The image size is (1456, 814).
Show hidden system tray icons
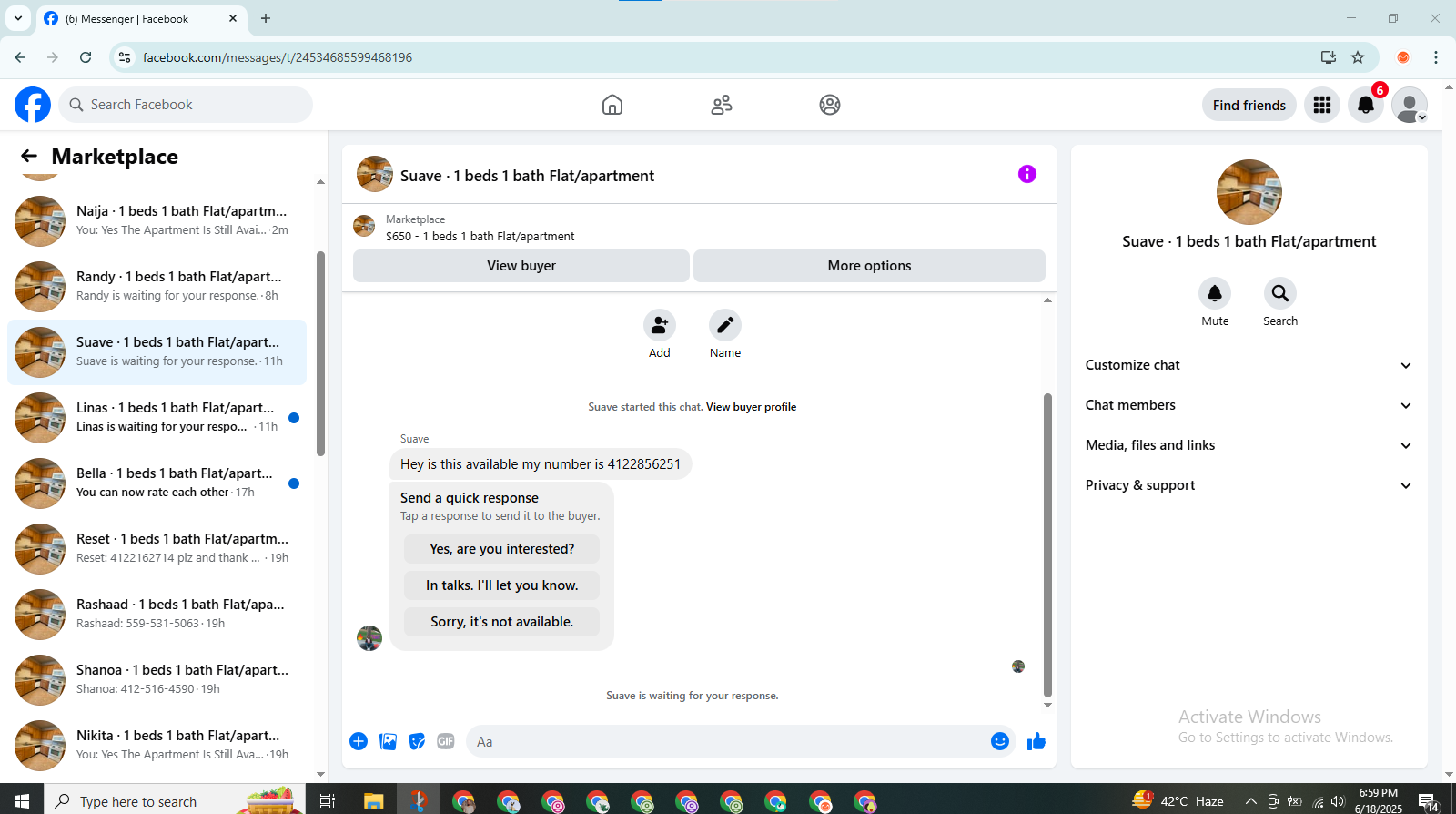(1251, 801)
